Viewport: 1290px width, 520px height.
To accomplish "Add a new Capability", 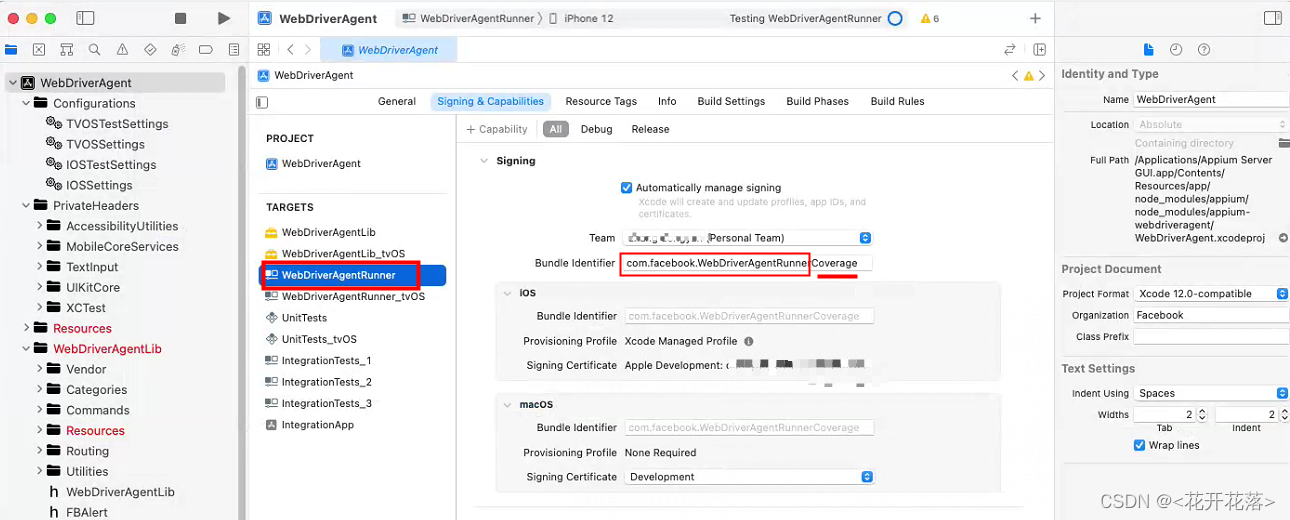I will click(x=497, y=129).
